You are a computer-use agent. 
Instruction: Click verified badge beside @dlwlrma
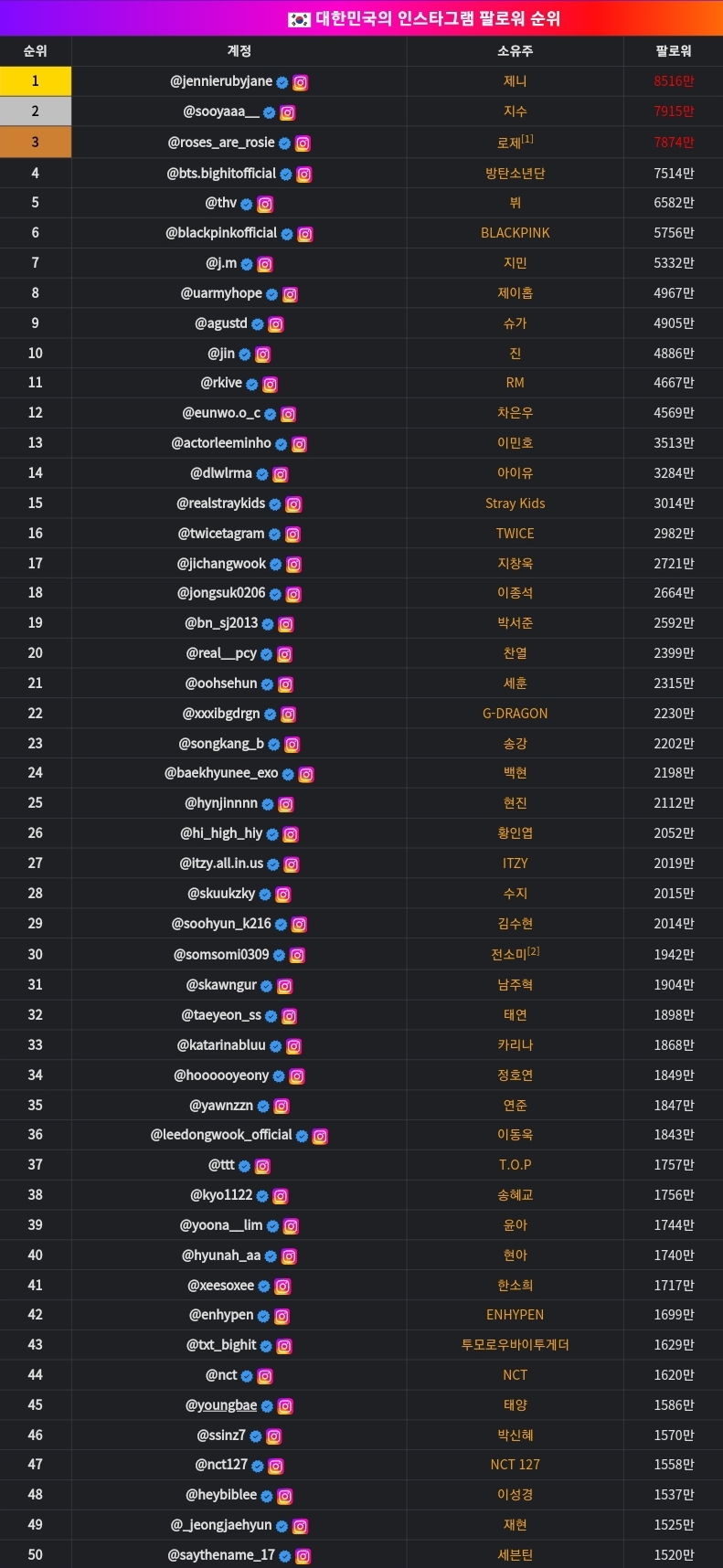click(262, 474)
